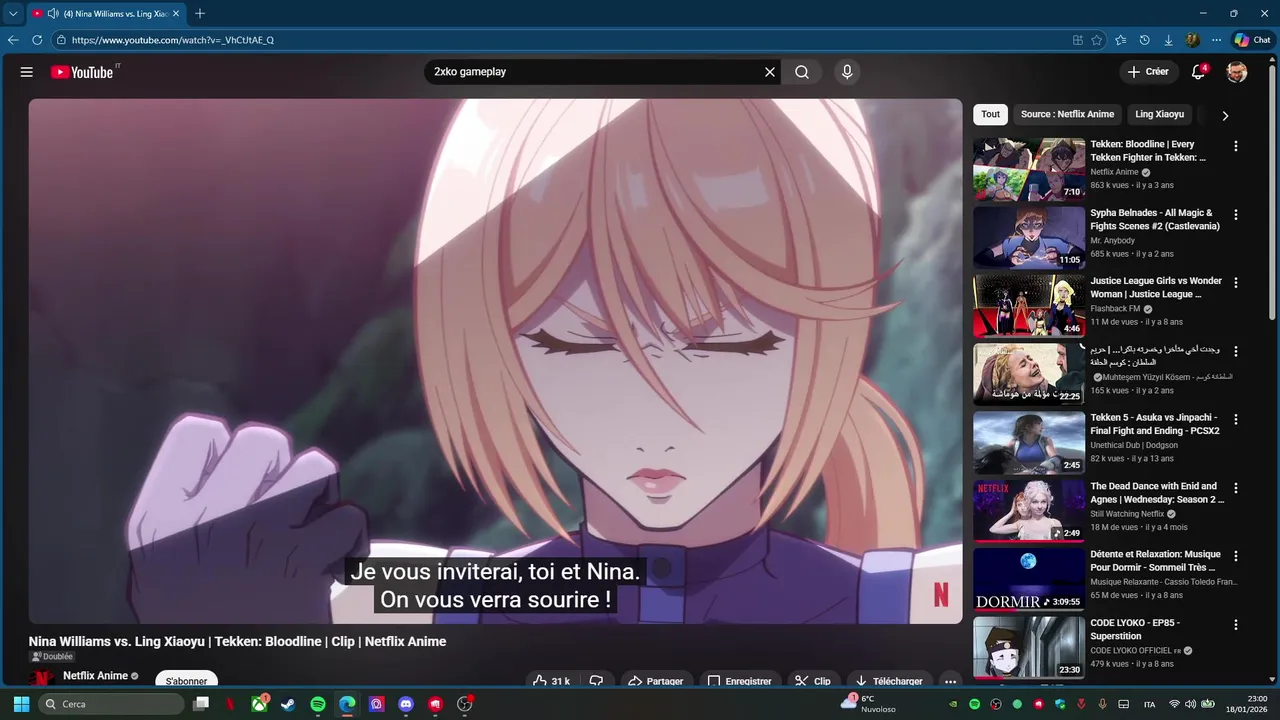Open YouTube notifications bell
1280x720 pixels.
pyautogui.click(x=1198, y=72)
